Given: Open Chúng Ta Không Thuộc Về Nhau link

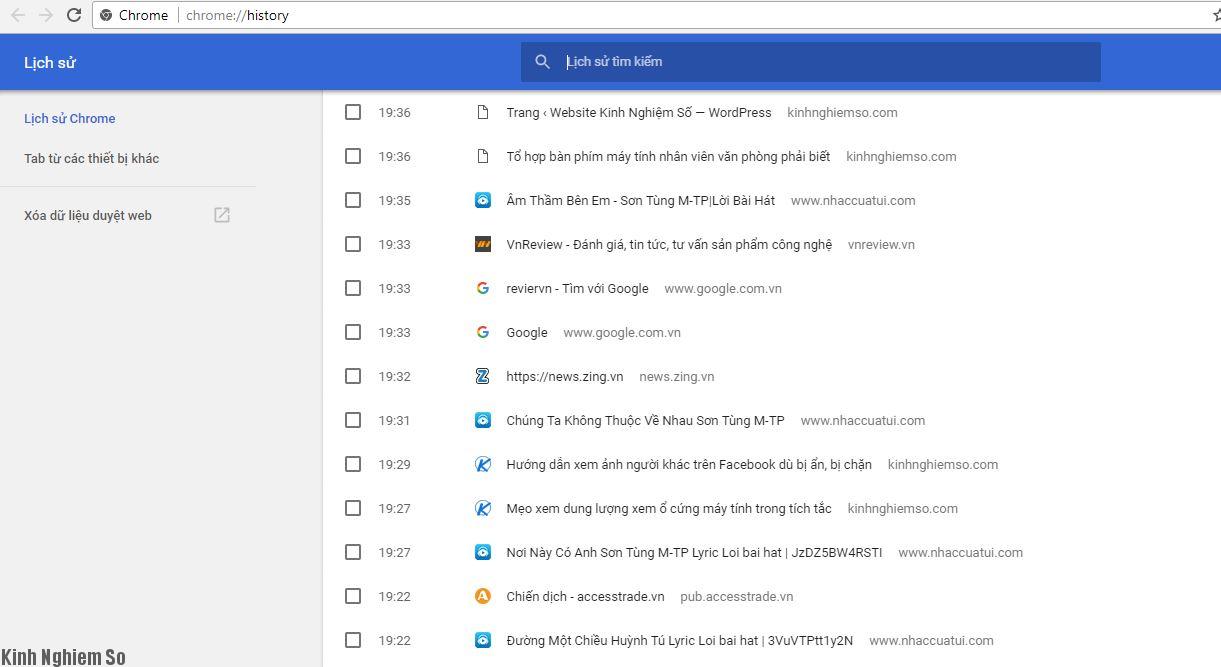Looking at the screenshot, I should tap(645, 420).
